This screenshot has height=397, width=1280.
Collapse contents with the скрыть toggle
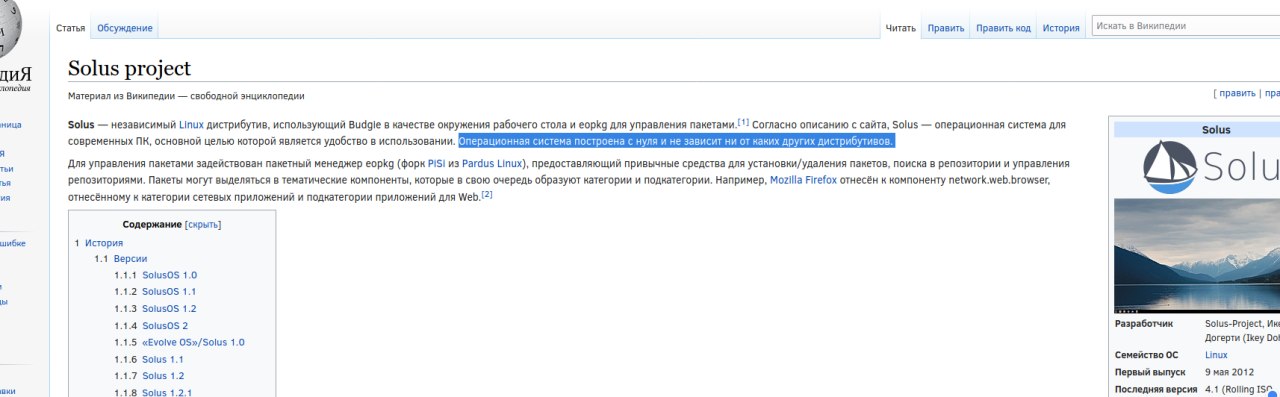203,225
